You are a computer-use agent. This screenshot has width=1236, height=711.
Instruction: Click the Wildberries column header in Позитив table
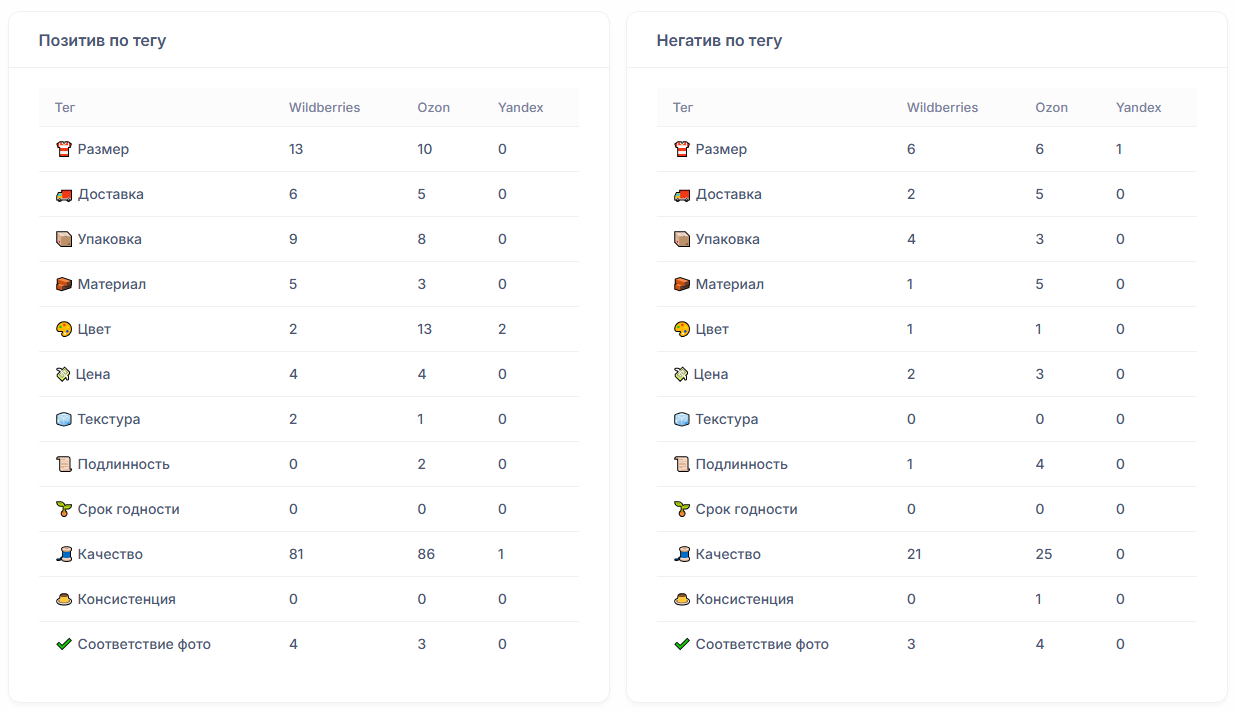324,108
